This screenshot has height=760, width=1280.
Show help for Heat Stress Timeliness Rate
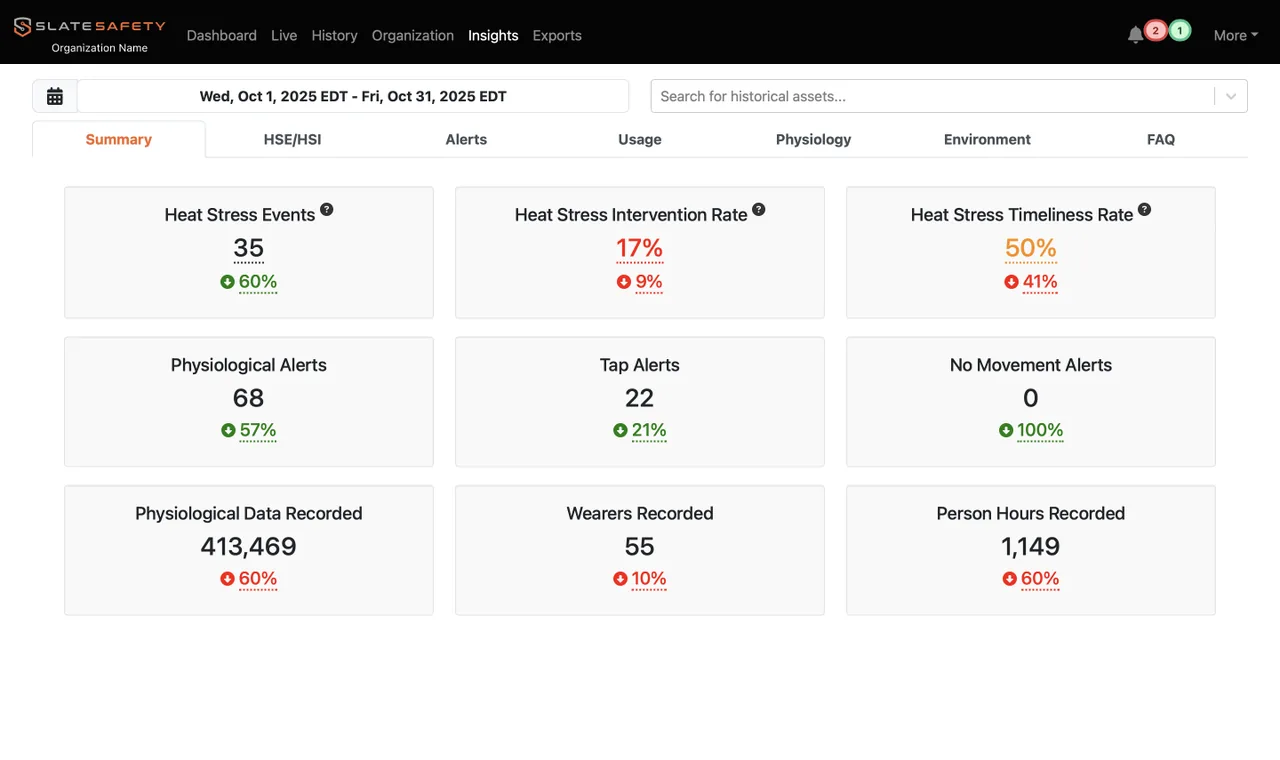click(x=1144, y=210)
